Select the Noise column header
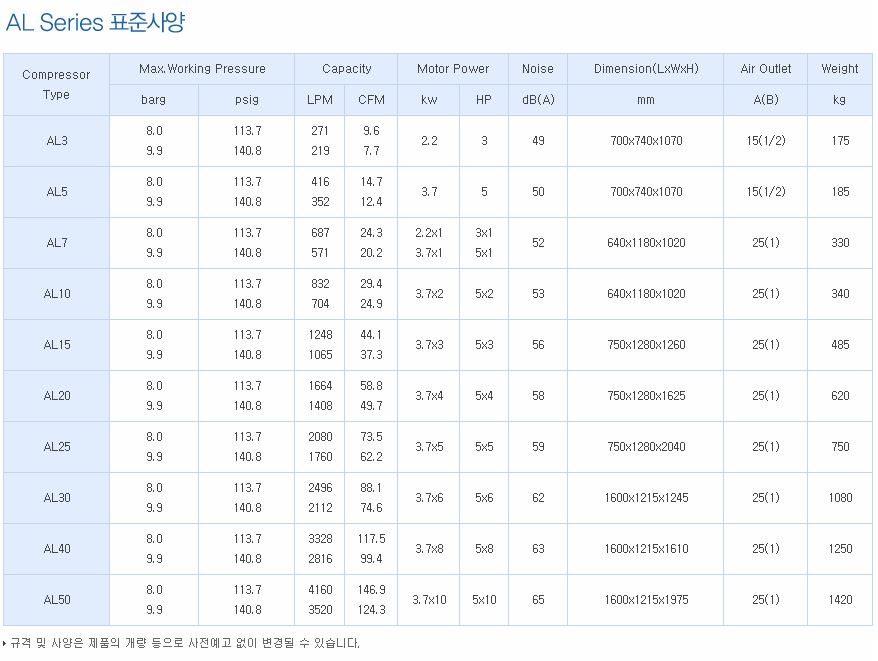 coord(538,69)
